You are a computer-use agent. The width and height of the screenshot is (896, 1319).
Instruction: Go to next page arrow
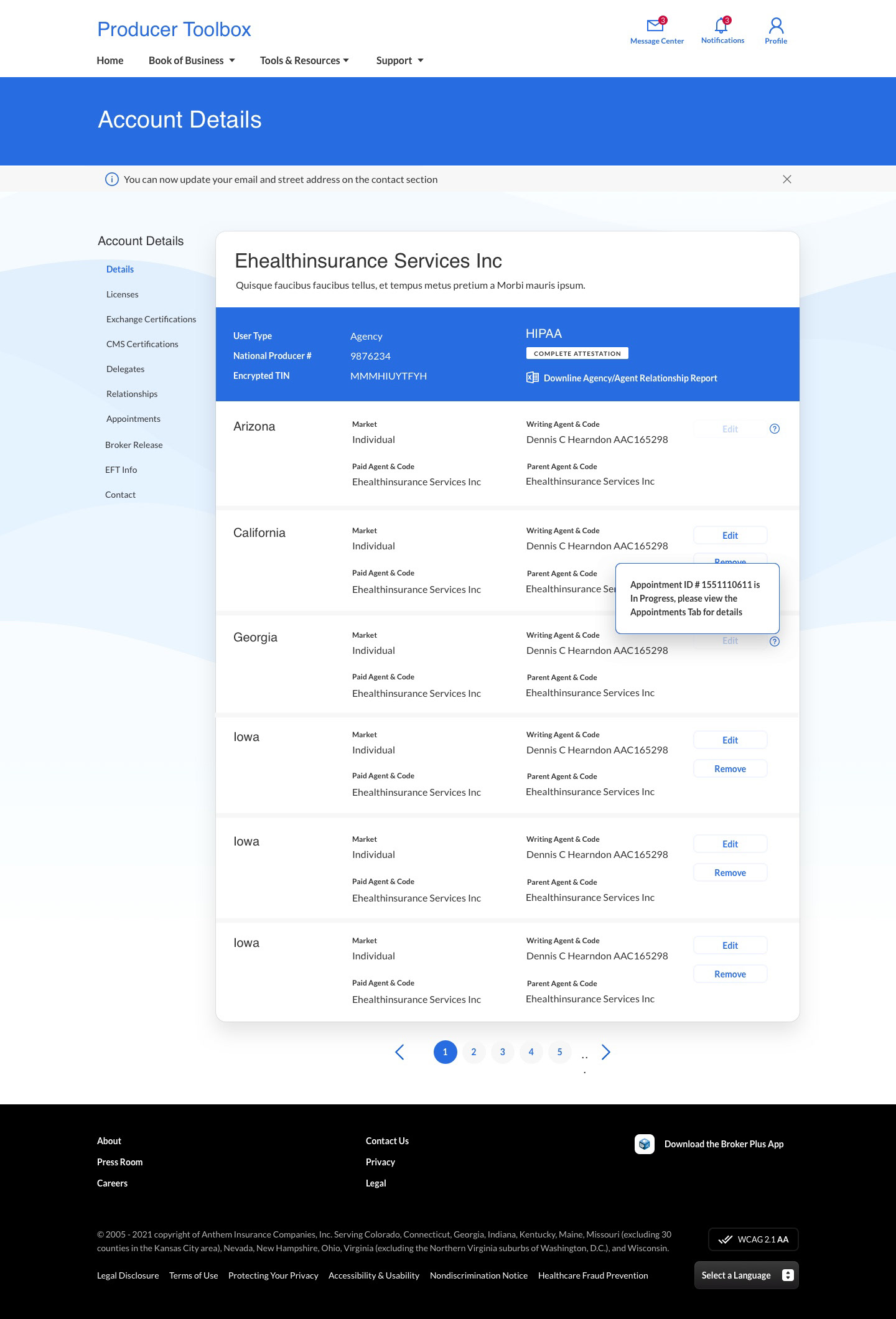(606, 1051)
